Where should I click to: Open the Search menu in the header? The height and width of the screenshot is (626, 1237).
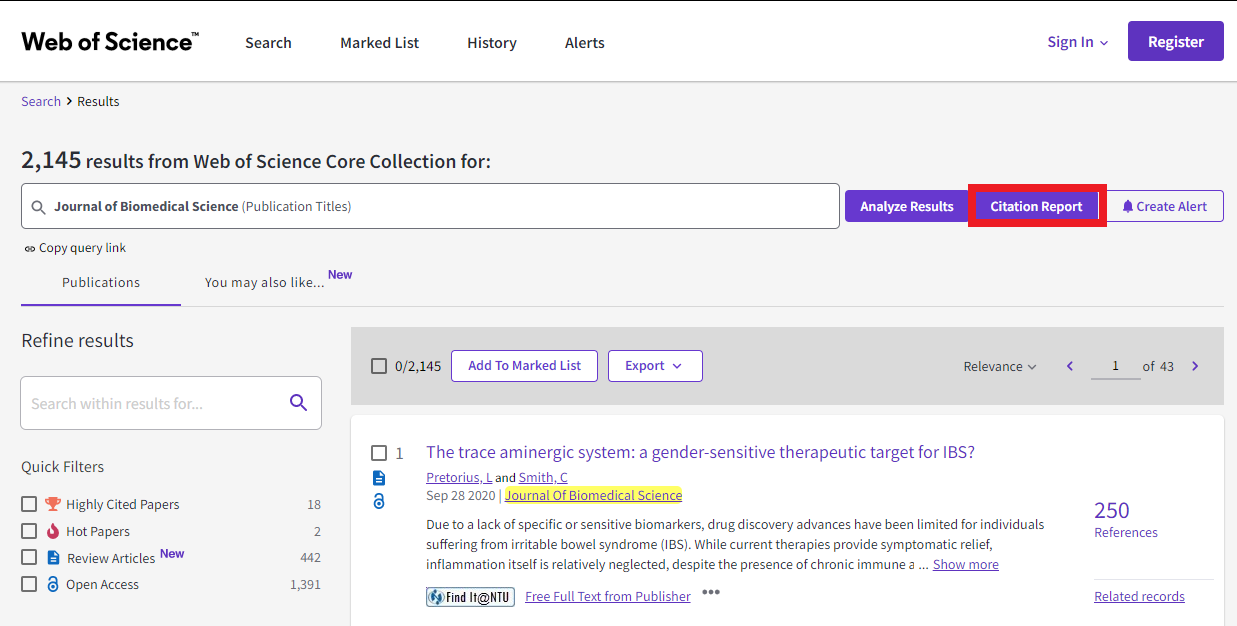[269, 43]
